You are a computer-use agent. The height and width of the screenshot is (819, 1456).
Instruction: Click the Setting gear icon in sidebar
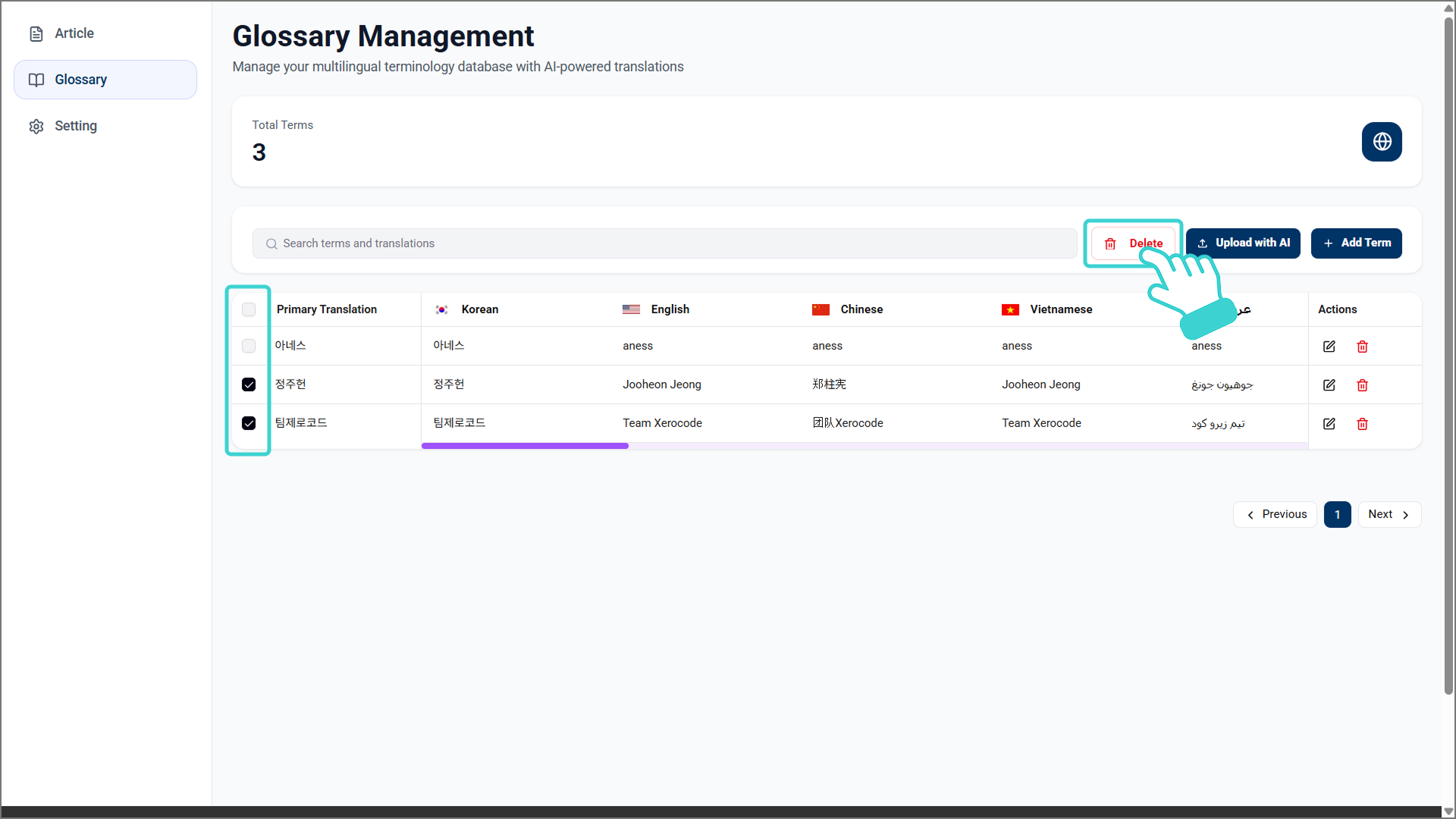pos(36,127)
